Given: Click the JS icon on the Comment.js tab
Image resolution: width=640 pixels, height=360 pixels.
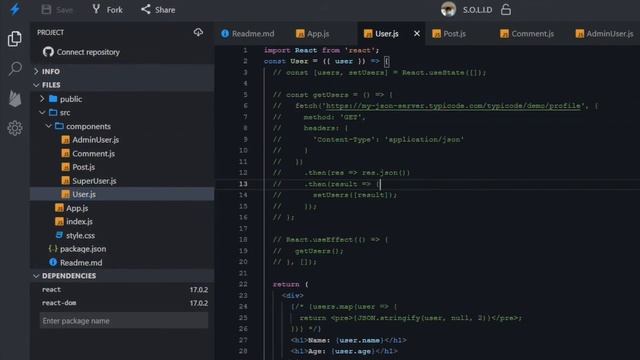Looking at the screenshot, I should [504, 33].
